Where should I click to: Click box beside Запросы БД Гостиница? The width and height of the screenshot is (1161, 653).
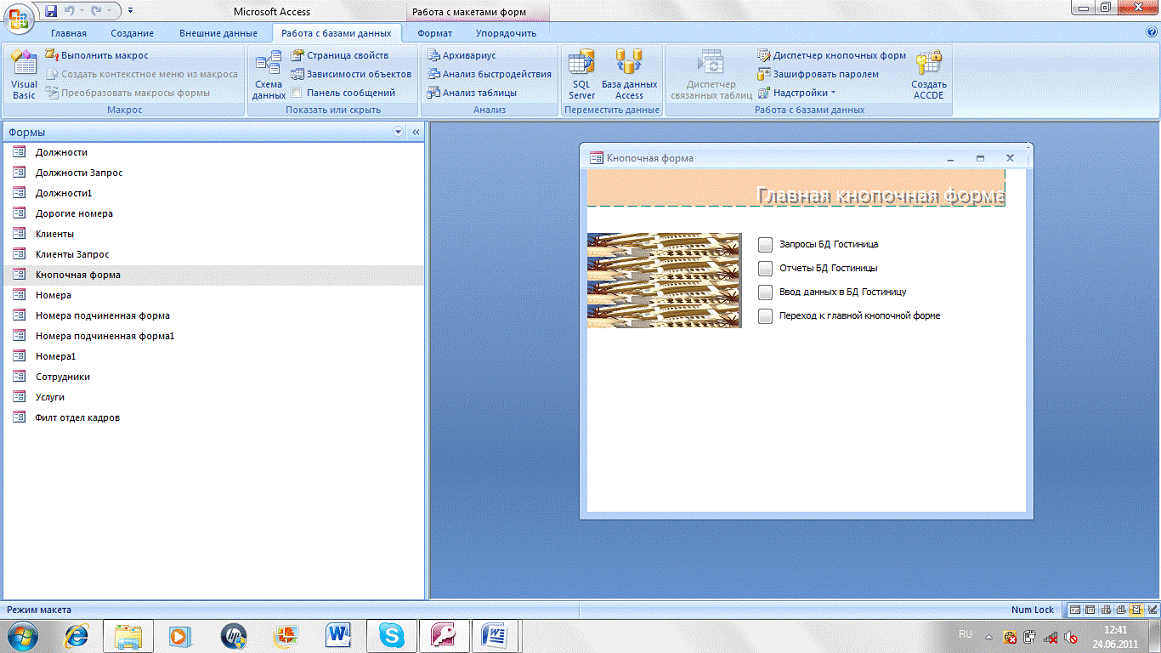click(766, 244)
